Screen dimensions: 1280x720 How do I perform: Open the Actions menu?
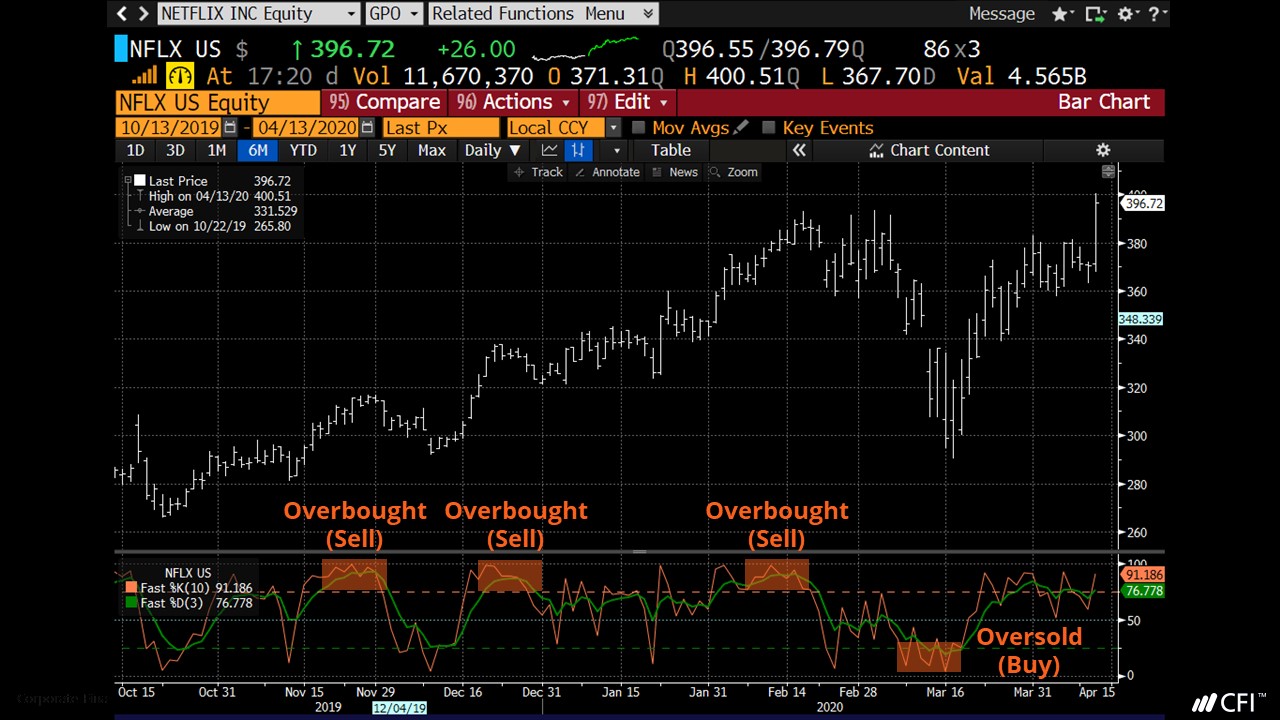coord(513,102)
